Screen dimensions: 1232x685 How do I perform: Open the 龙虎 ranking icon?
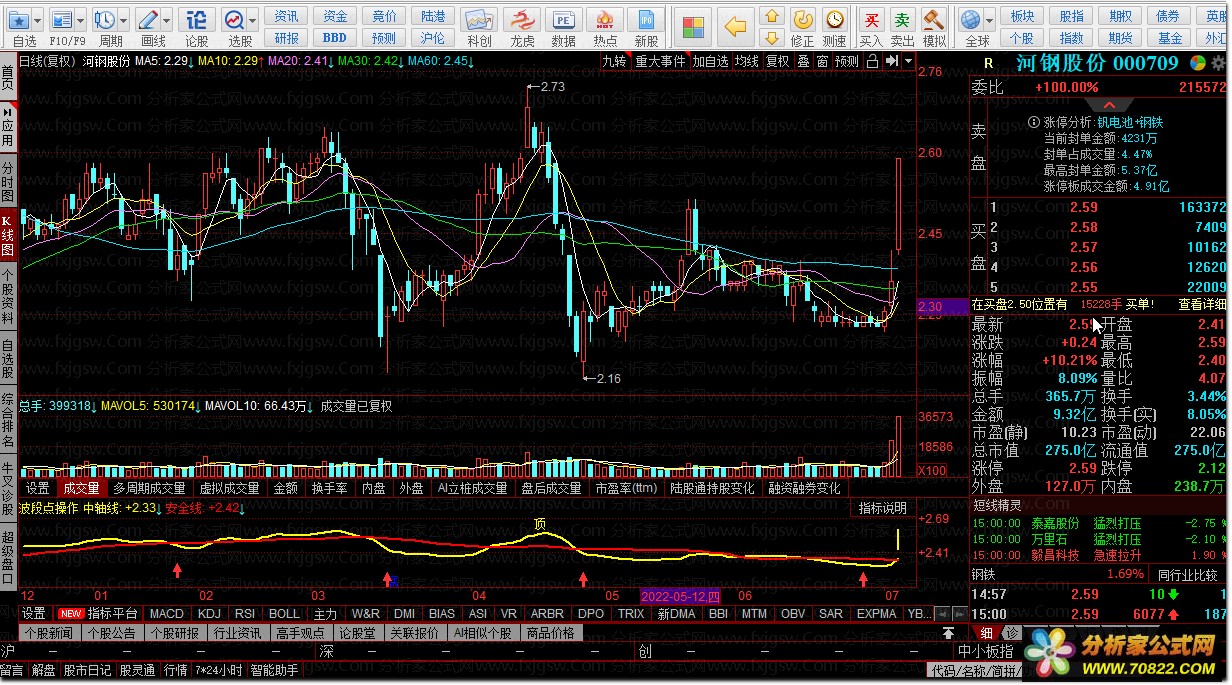coord(522,20)
